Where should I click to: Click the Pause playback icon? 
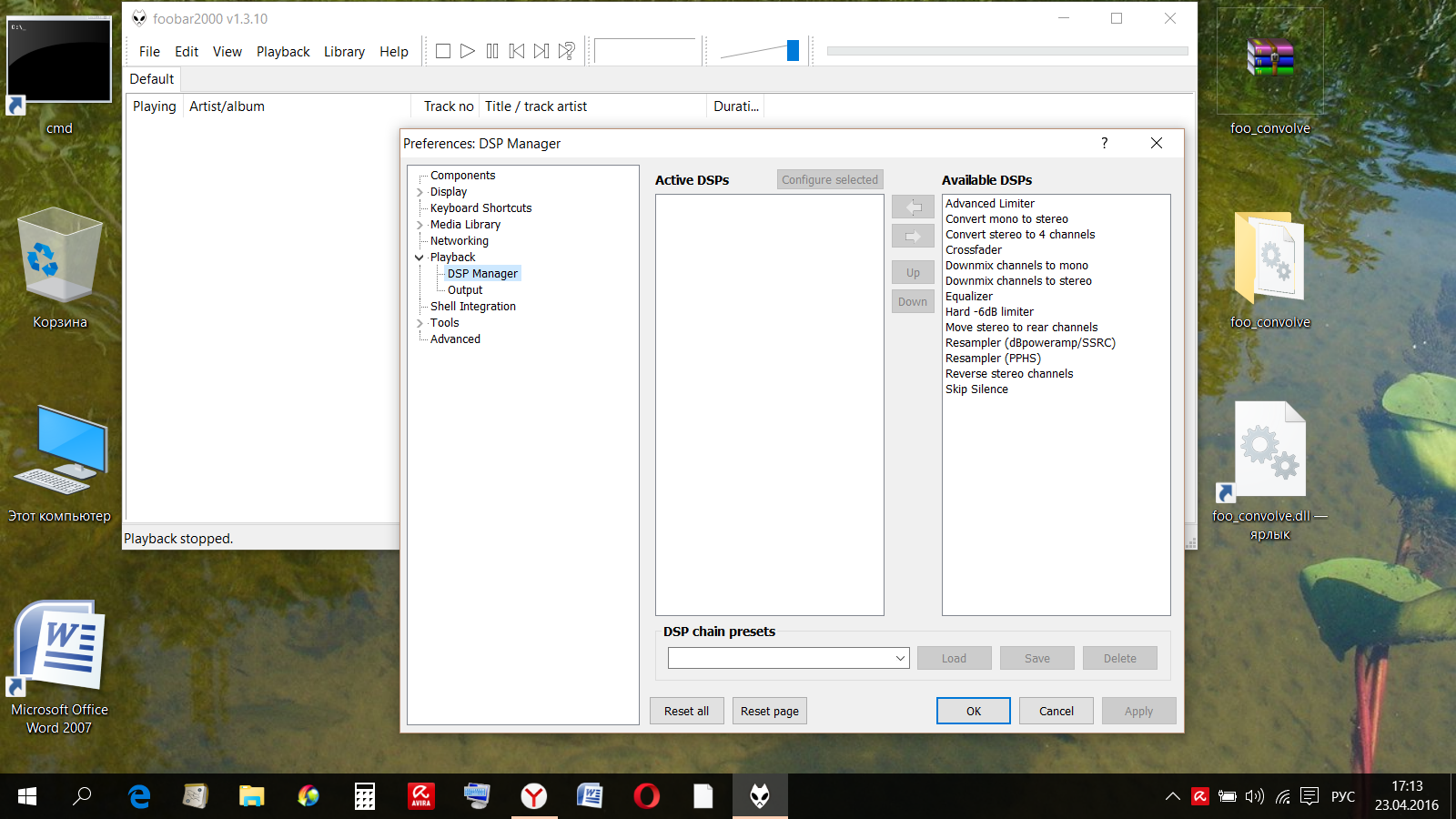pos(492,51)
